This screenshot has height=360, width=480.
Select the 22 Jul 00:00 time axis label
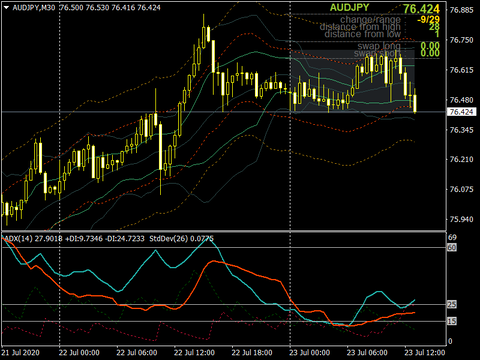(79, 353)
